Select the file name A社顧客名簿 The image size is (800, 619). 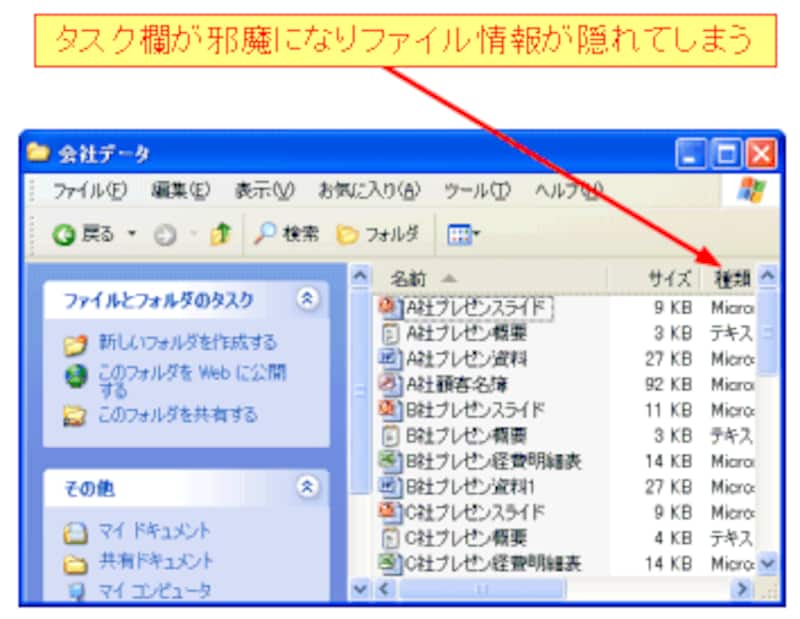pos(457,384)
